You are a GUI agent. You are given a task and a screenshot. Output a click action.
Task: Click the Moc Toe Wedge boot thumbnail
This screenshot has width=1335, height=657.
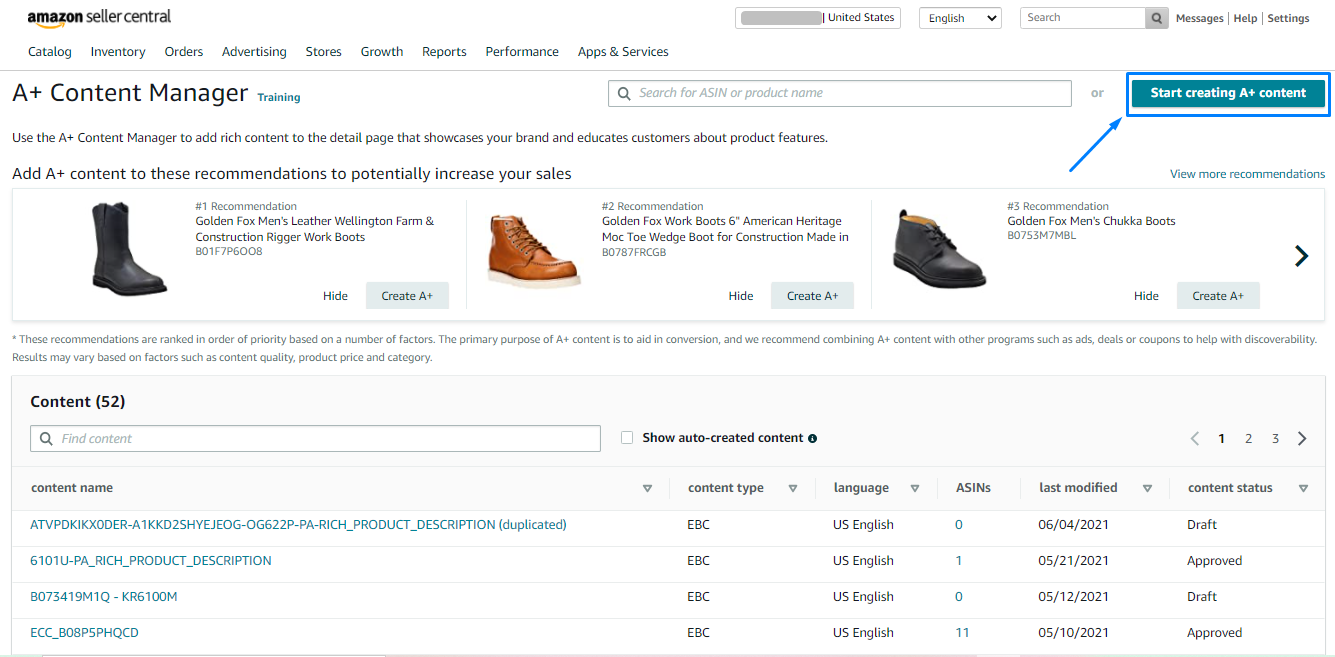tap(533, 250)
